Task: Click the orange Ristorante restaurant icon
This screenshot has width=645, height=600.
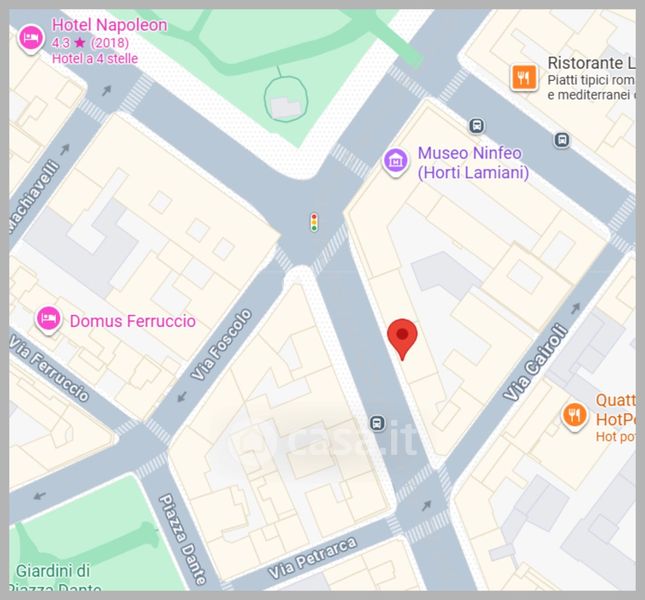Action: pos(524,78)
